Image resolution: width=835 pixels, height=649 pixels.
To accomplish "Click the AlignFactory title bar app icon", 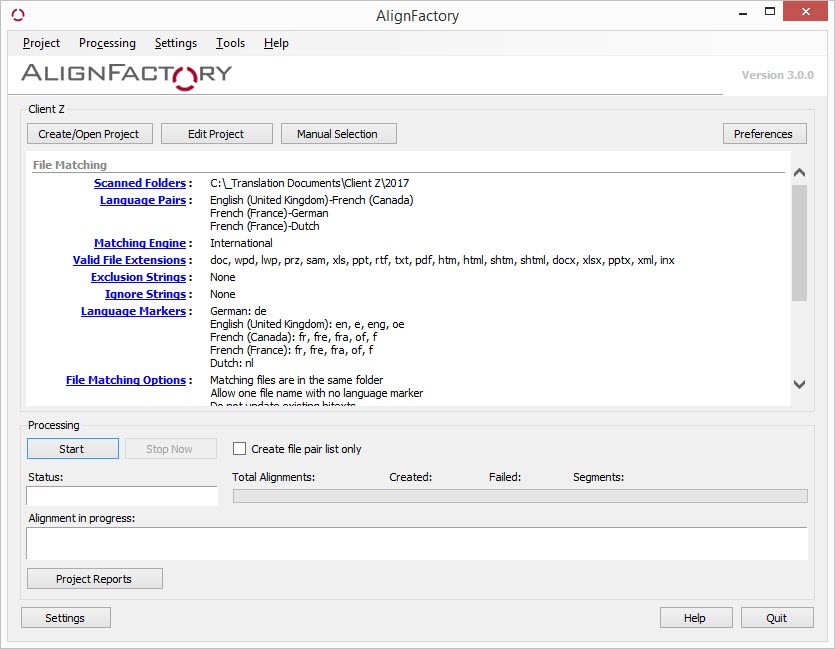I will 18,15.
